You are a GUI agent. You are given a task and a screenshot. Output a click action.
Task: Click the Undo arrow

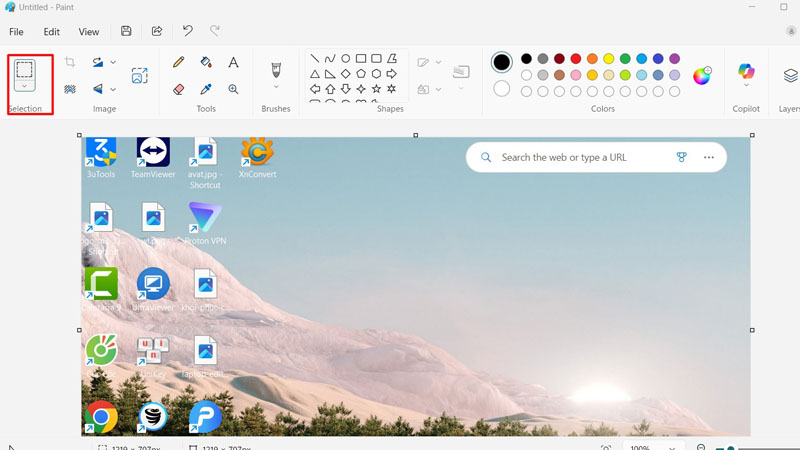tap(187, 32)
